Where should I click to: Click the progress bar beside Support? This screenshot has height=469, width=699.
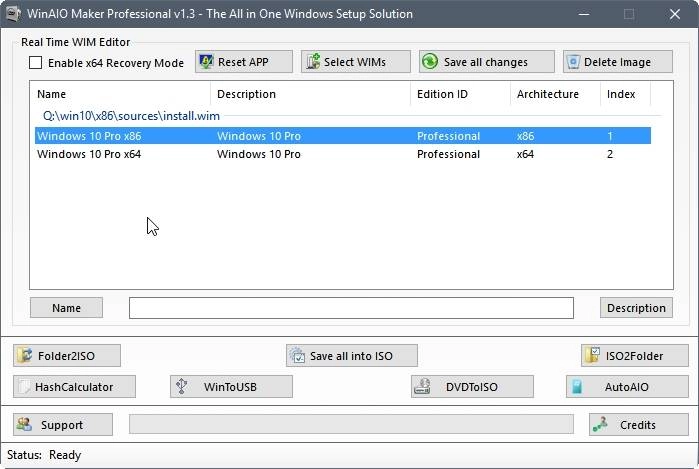[351, 424]
